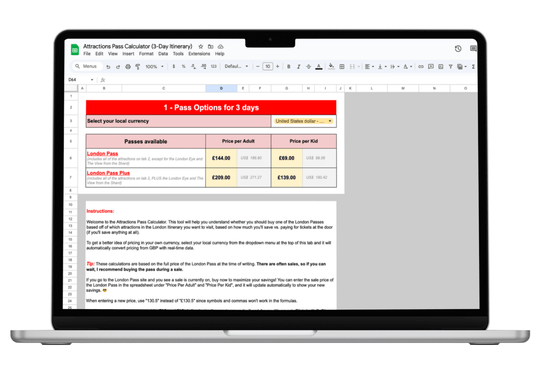This screenshot has width=540, height=371.
Task: Open the Default font dropdown
Action: tap(236, 66)
